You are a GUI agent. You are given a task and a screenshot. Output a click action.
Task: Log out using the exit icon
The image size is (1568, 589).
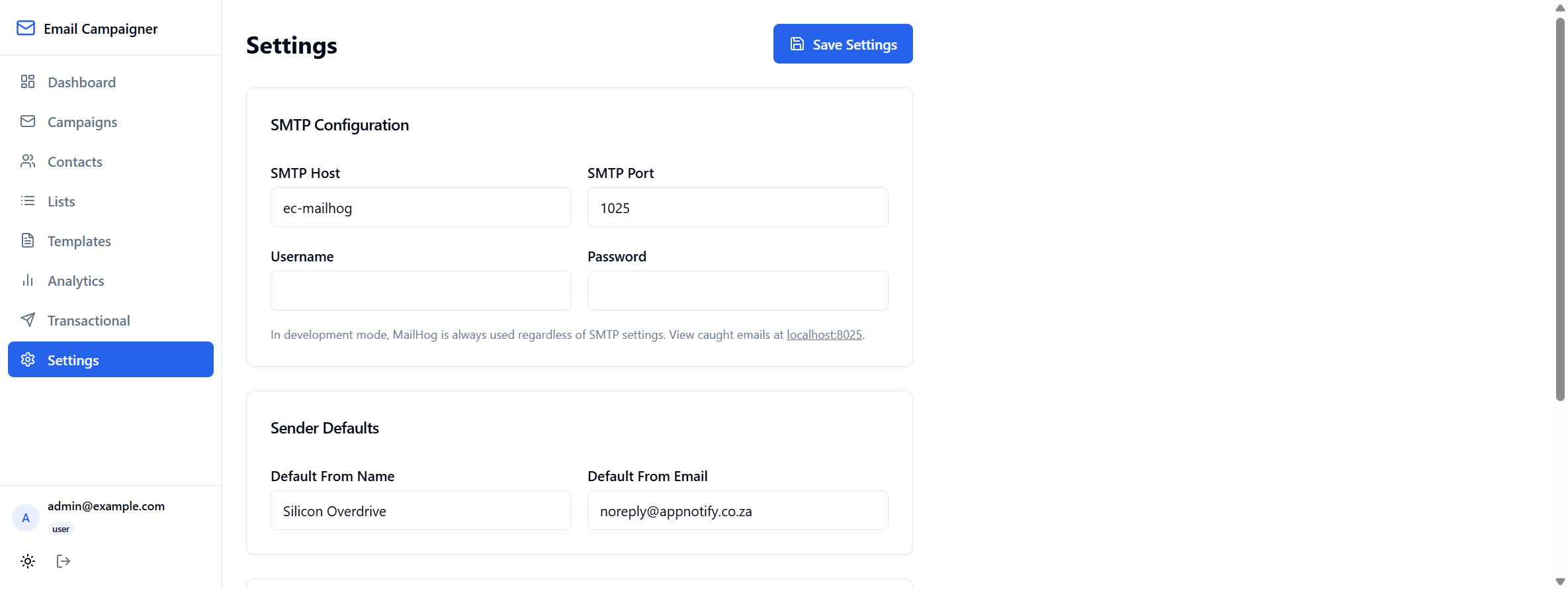coord(64,561)
